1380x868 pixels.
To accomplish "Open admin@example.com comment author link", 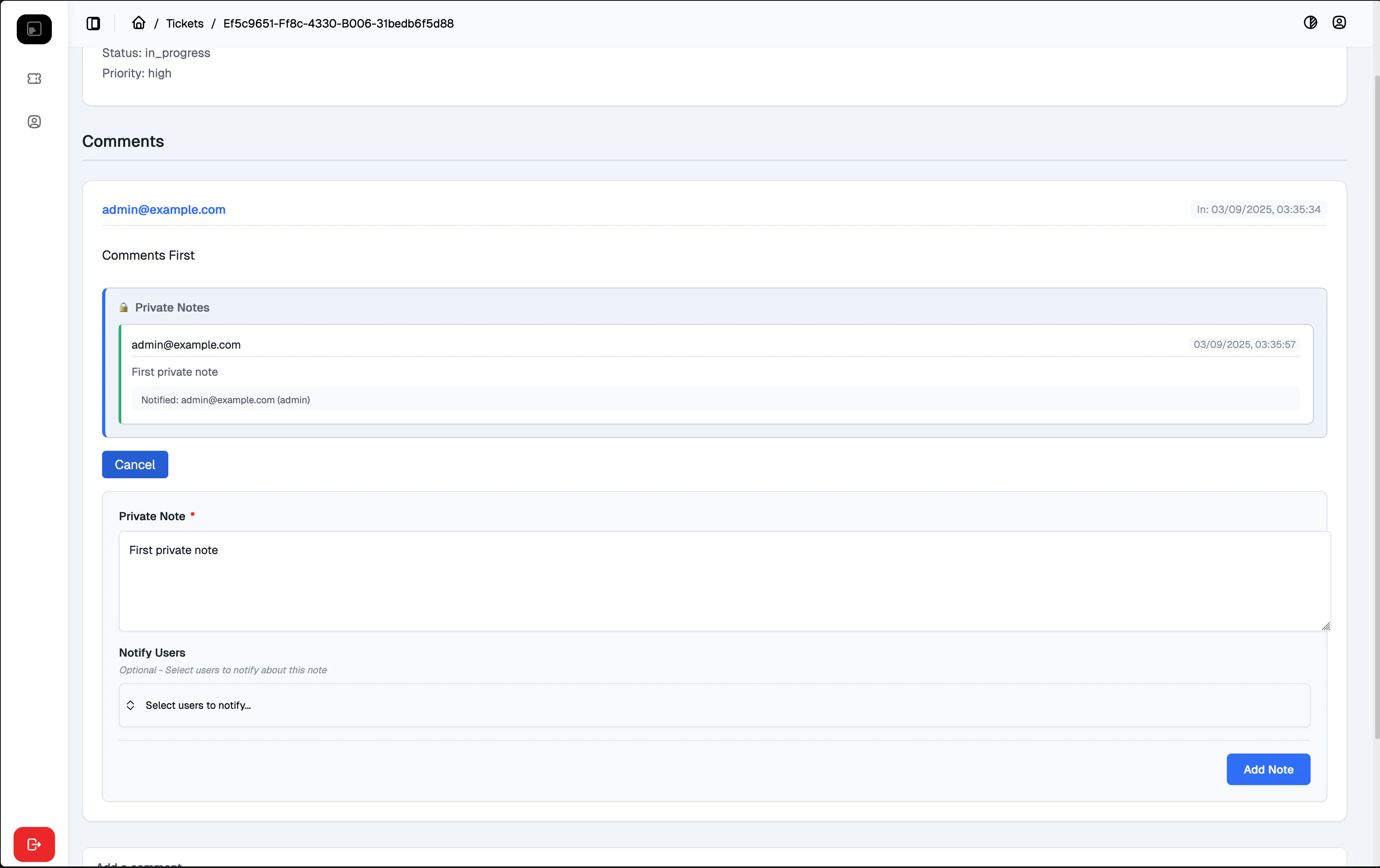I will pos(164,209).
